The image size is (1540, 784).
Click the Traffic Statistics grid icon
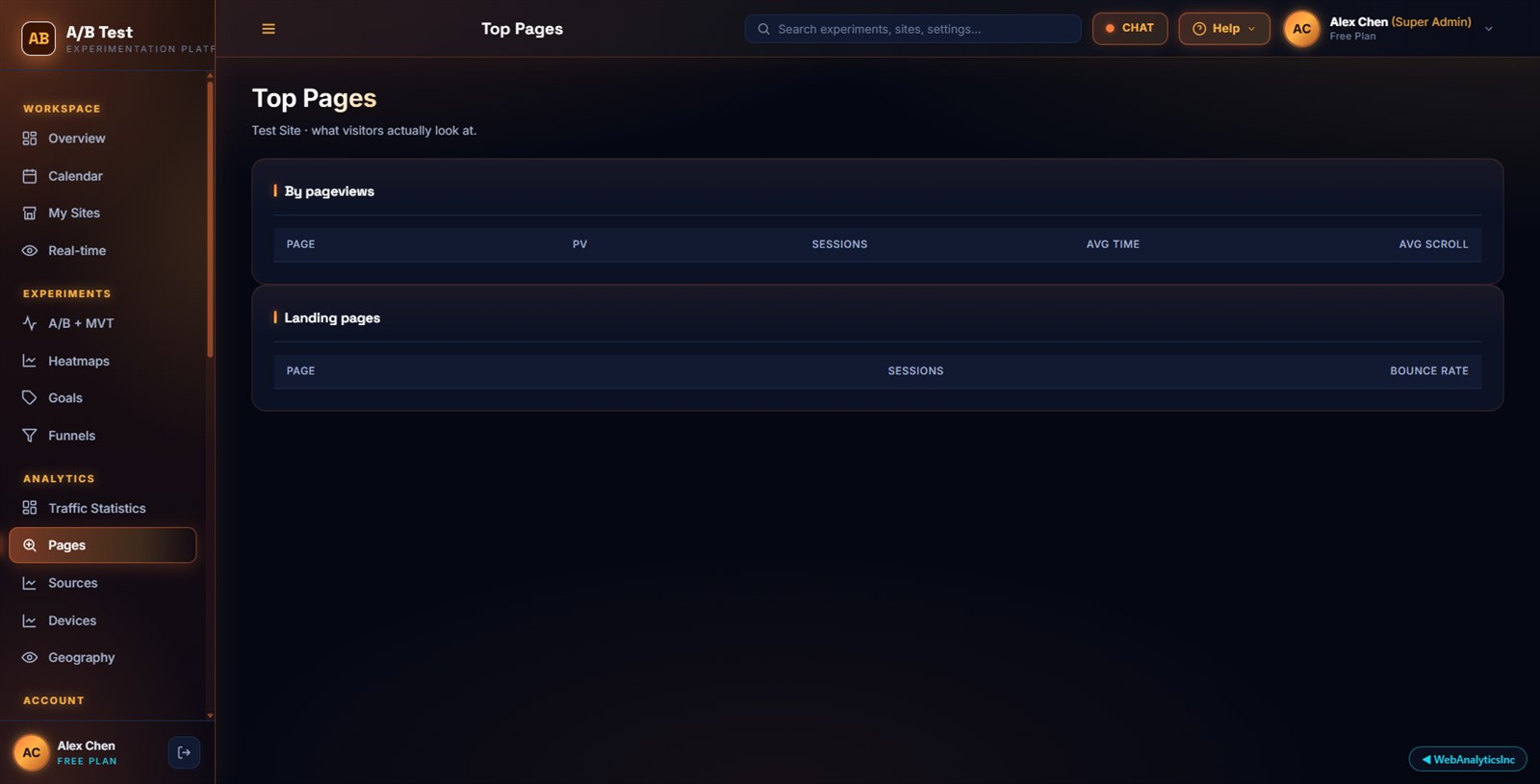coord(30,508)
